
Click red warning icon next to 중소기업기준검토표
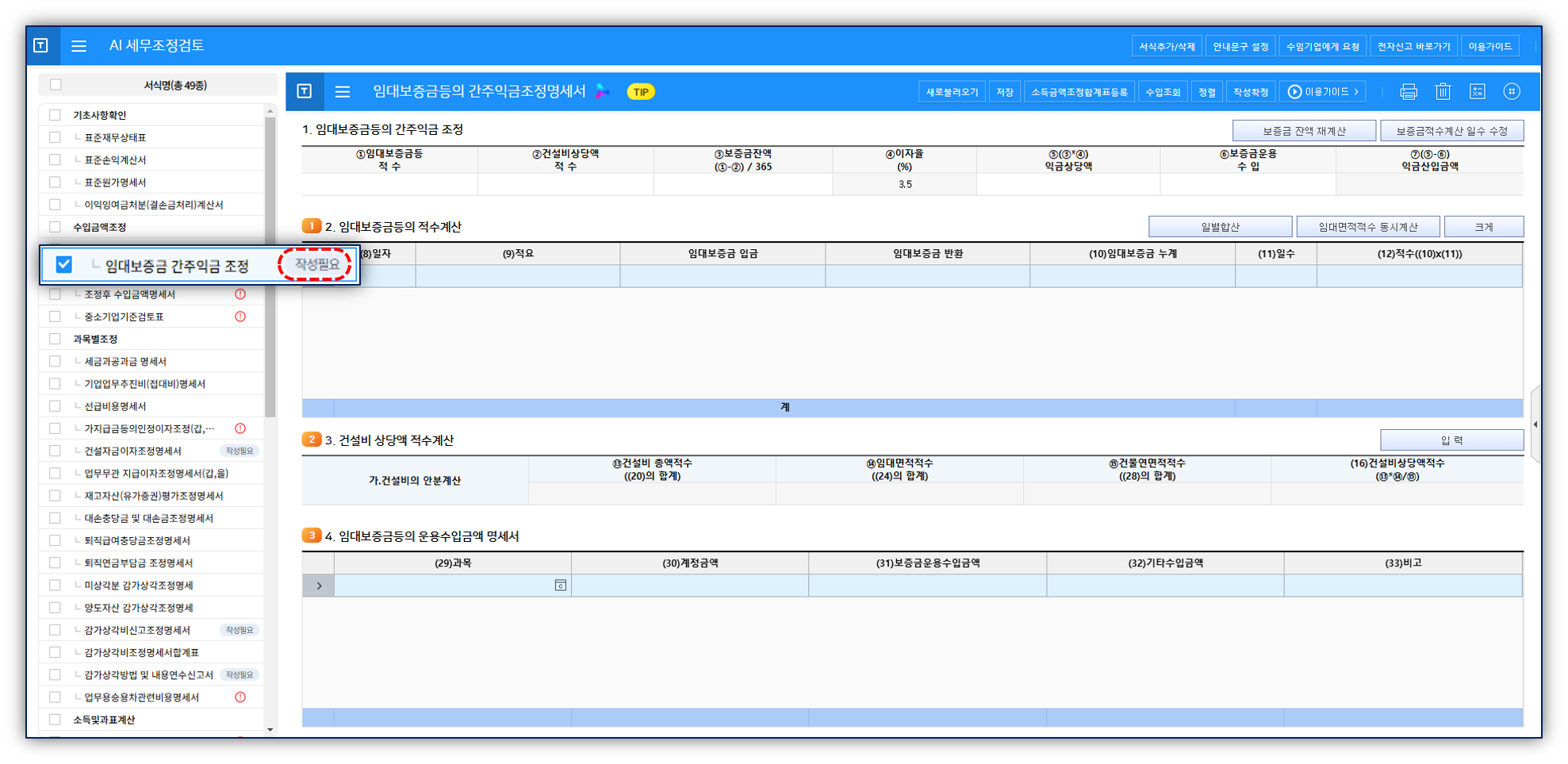[x=240, y=317]
